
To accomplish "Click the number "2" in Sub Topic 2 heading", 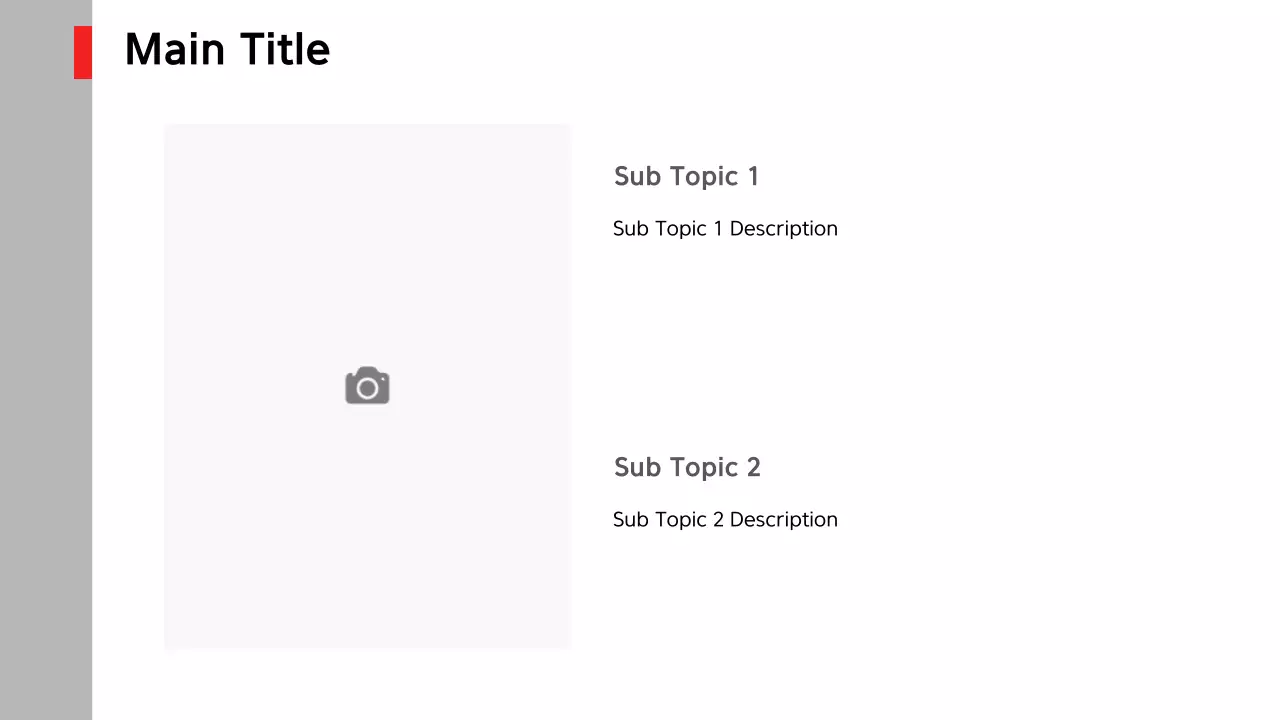I will (752, 468).
